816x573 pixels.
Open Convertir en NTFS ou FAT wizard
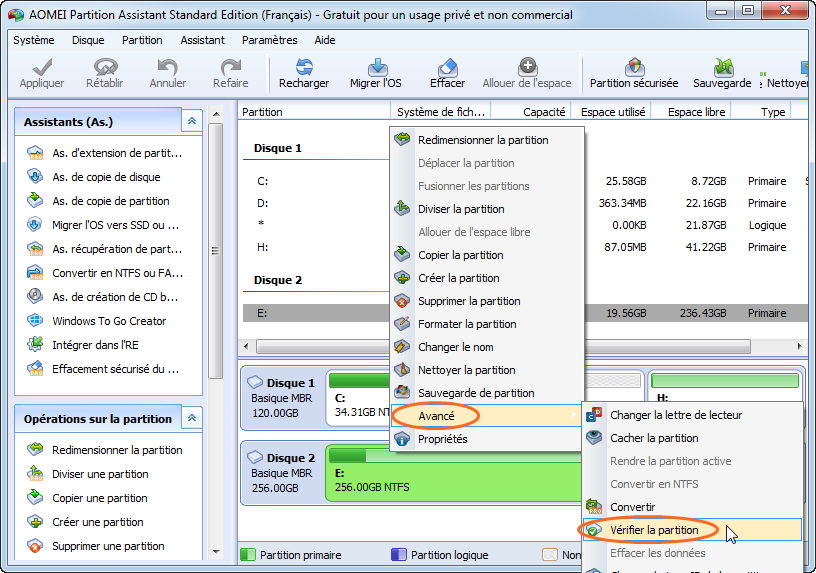coord(106,273)
